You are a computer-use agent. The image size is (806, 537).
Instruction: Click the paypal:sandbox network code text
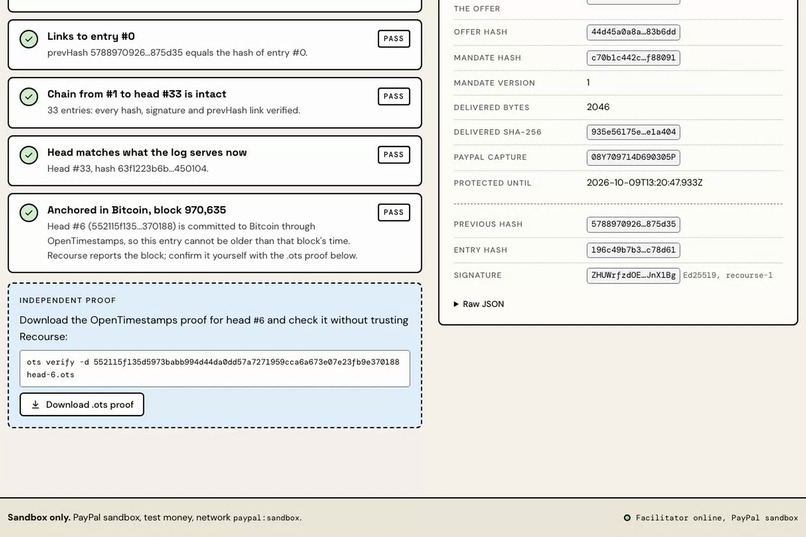[266, 518]
